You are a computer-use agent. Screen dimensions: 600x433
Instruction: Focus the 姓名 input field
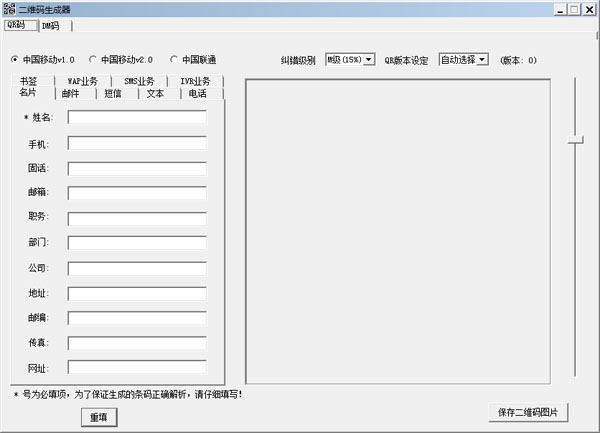tap(137, 117)
